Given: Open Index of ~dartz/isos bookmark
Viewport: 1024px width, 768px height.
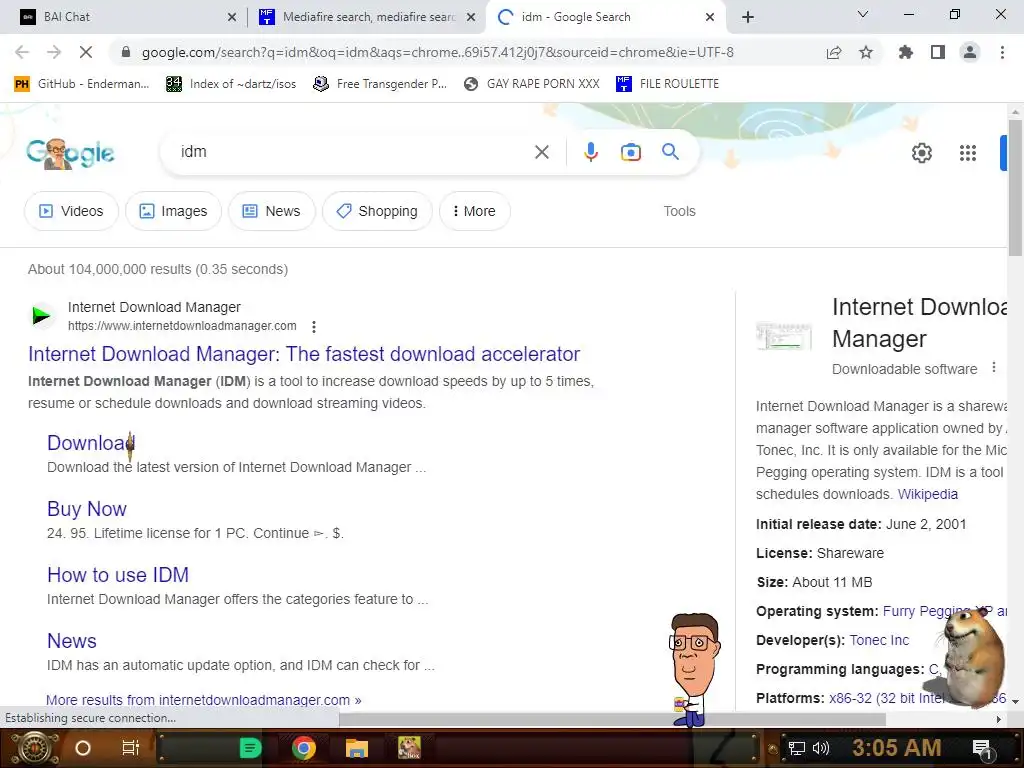Looking at the screenshot, I should coord(231,84).
